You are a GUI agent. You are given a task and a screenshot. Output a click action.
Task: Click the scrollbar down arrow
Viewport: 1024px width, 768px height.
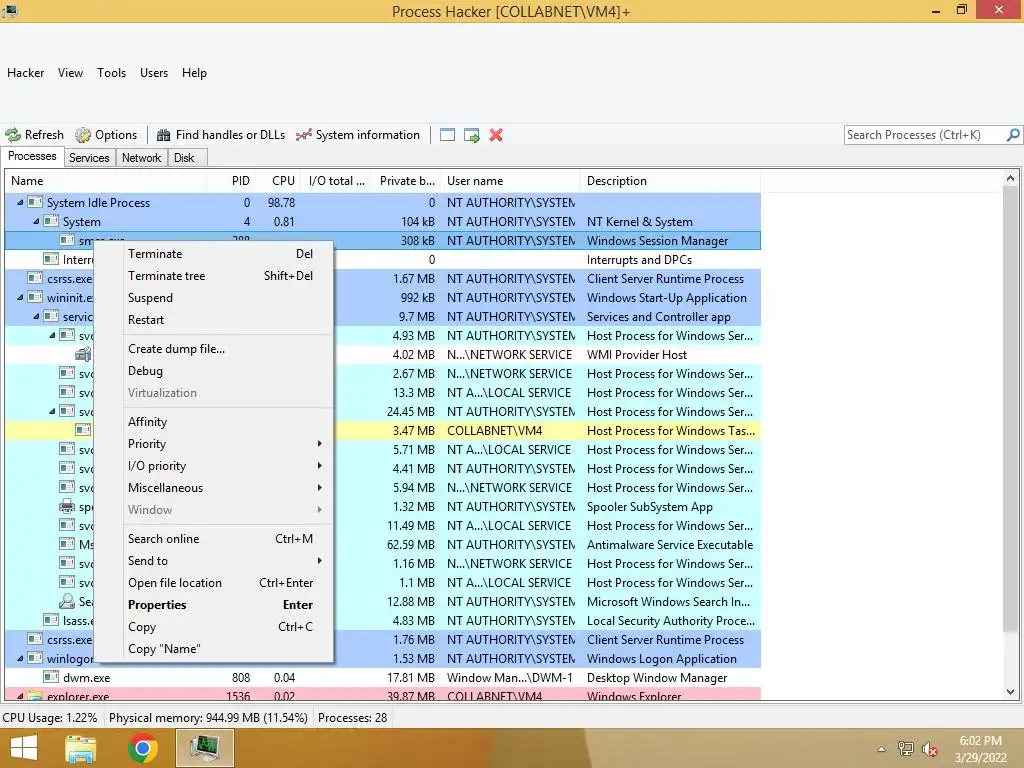pos(1010,692)
